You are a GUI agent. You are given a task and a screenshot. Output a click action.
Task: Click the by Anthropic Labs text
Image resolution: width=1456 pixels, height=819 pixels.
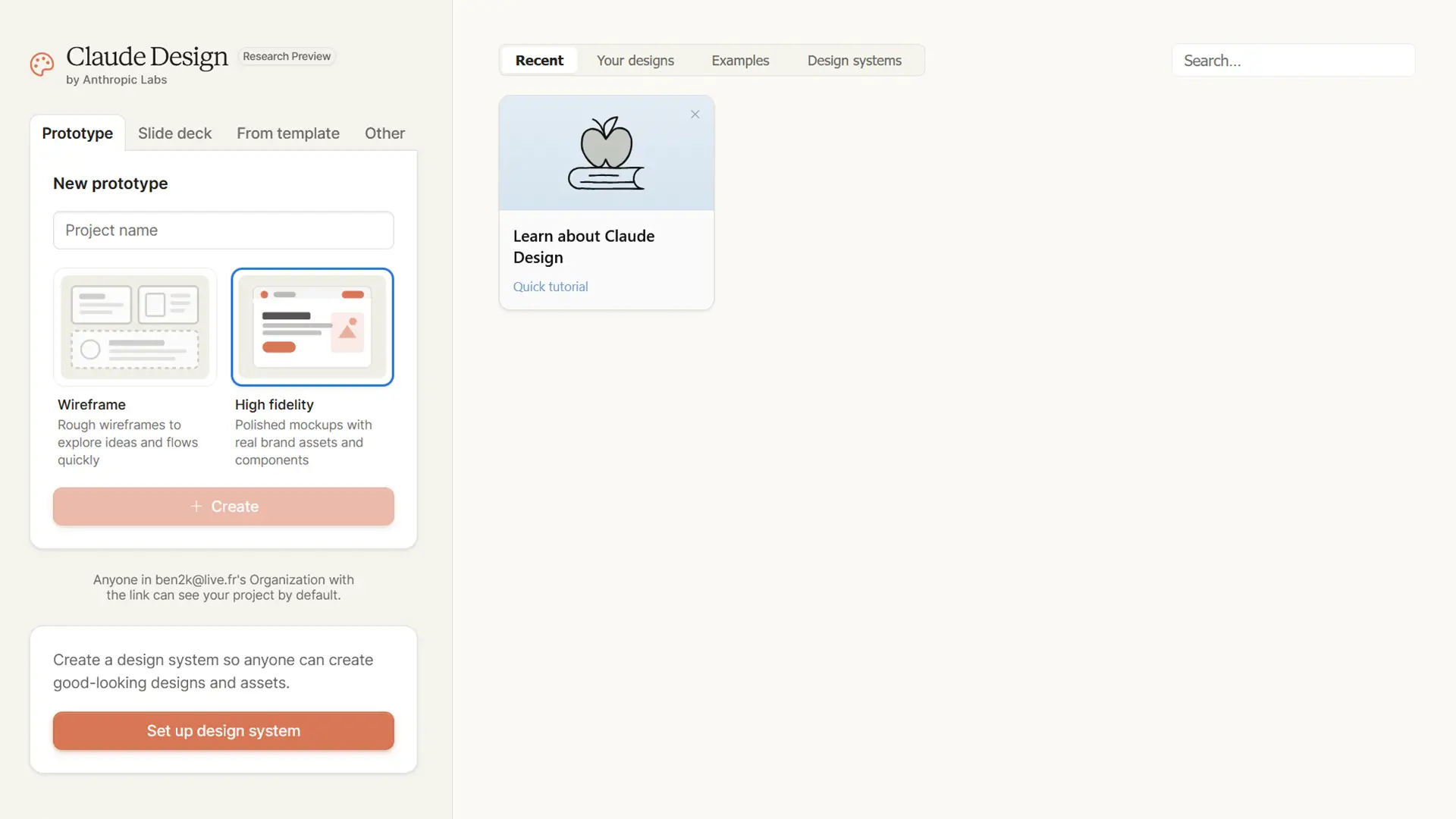coord(116,80)
